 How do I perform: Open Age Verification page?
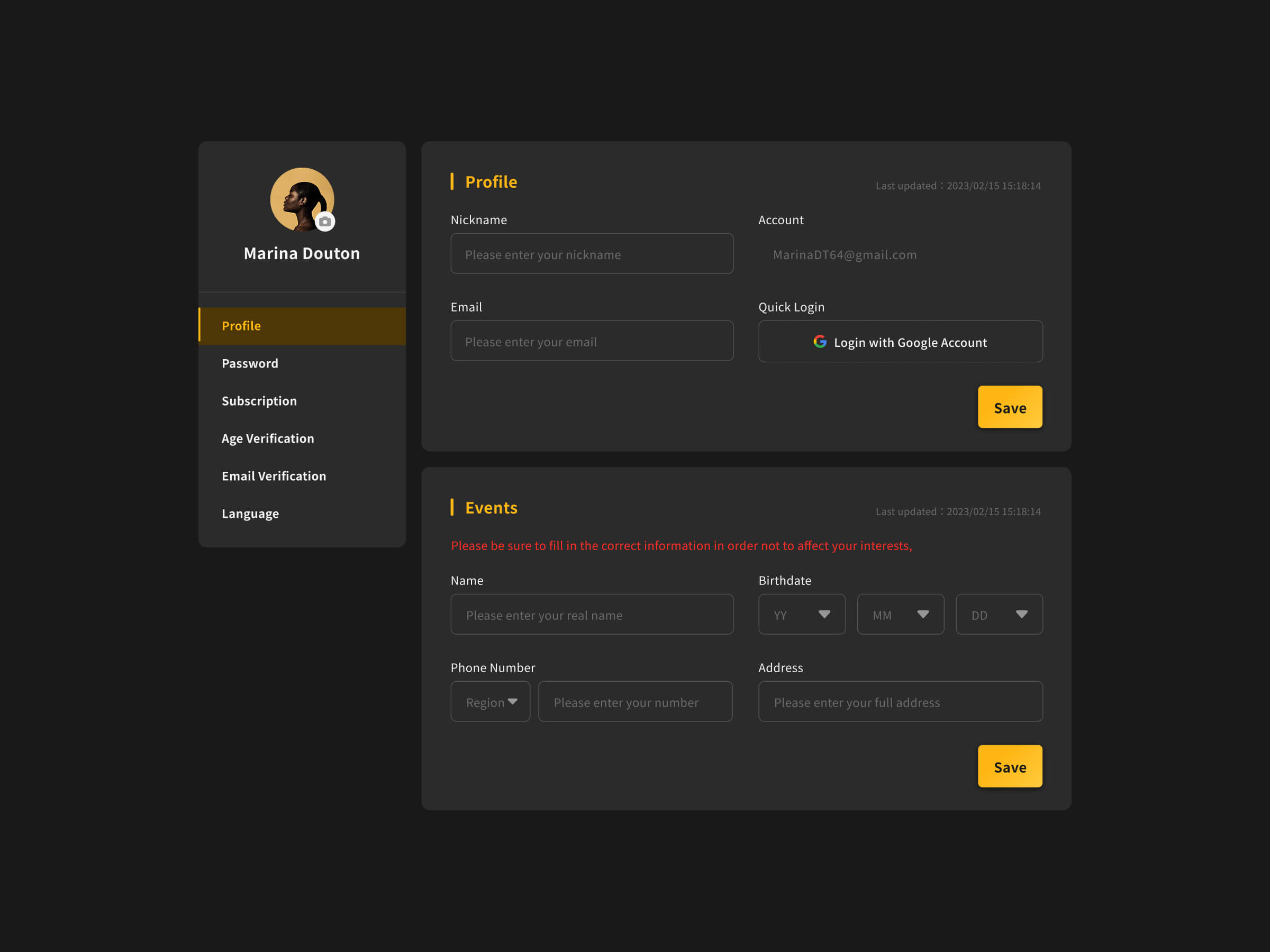268,438
